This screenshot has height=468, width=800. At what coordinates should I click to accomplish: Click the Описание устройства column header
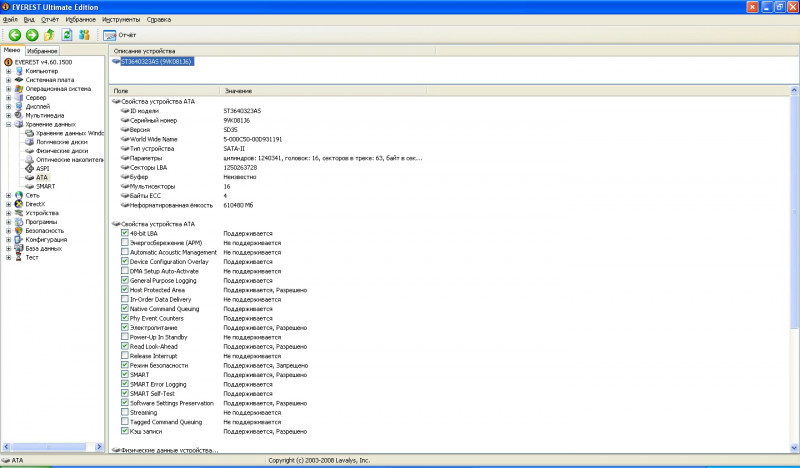[272, 51]
